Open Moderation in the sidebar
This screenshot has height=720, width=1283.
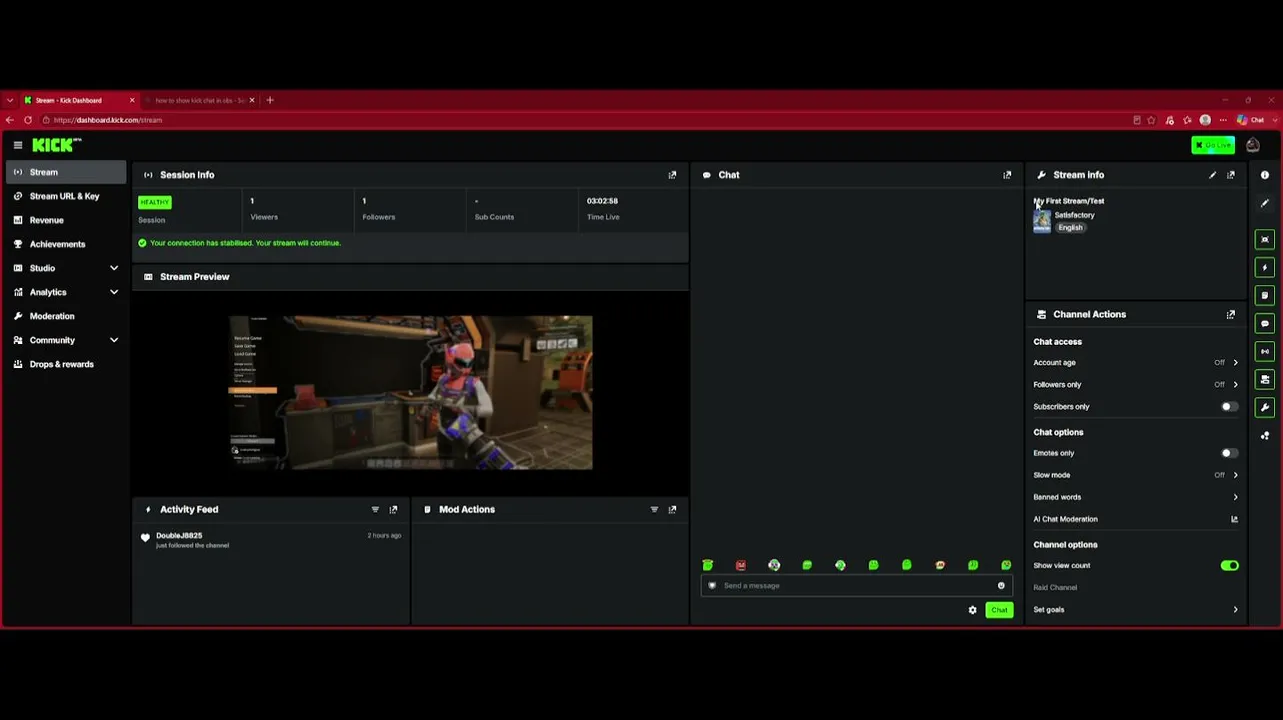pos(65,316)
